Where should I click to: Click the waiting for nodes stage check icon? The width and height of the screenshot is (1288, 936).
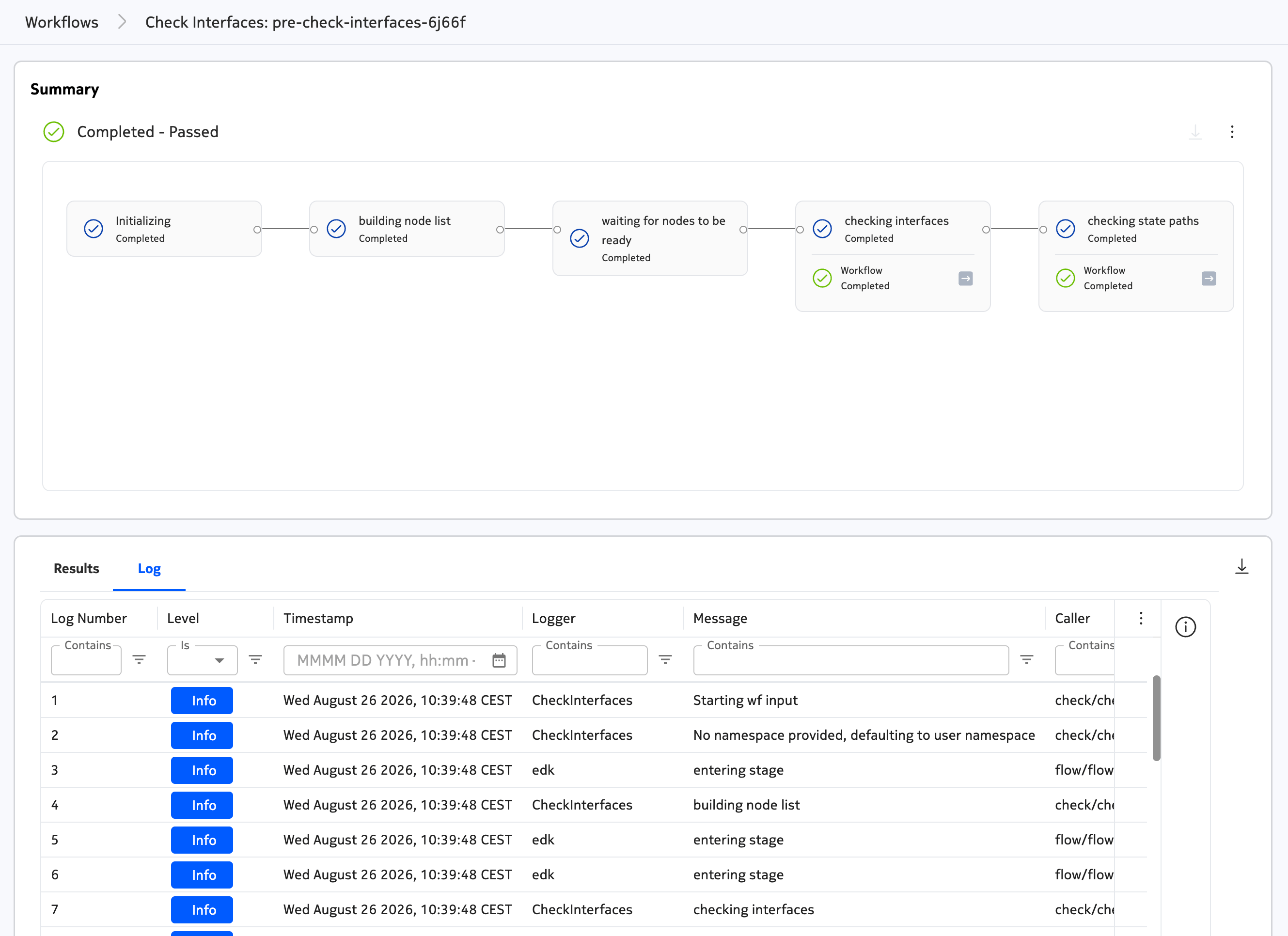tap(579, 238)
